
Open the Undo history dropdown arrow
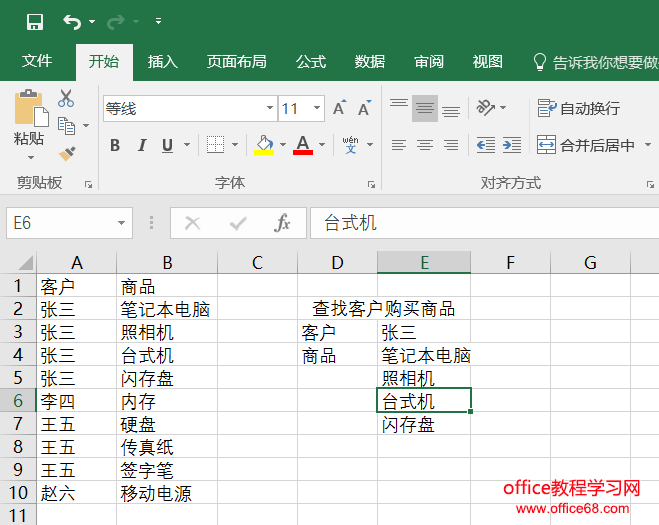[92, 21]
